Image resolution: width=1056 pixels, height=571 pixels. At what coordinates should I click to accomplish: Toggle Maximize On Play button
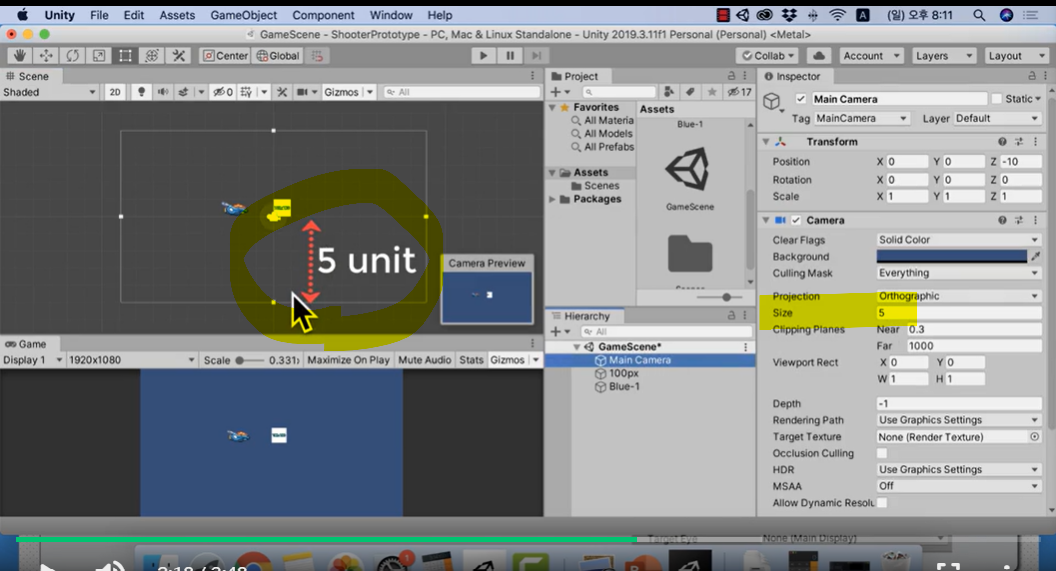(348, 360)
